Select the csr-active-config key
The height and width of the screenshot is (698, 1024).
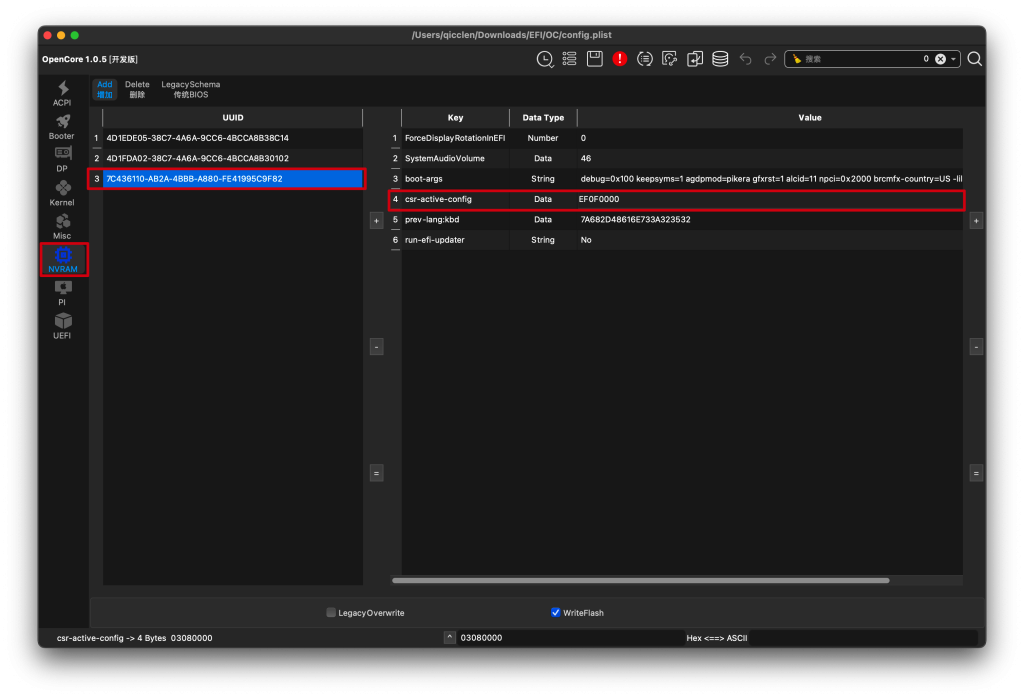pos(455,199)
